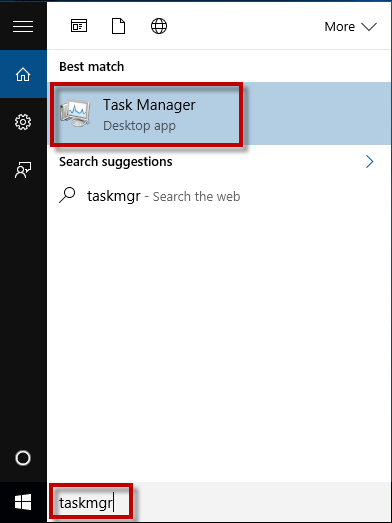Select the Home icon in the sidebar
The image size is (392, 523).
pos(23,74)
